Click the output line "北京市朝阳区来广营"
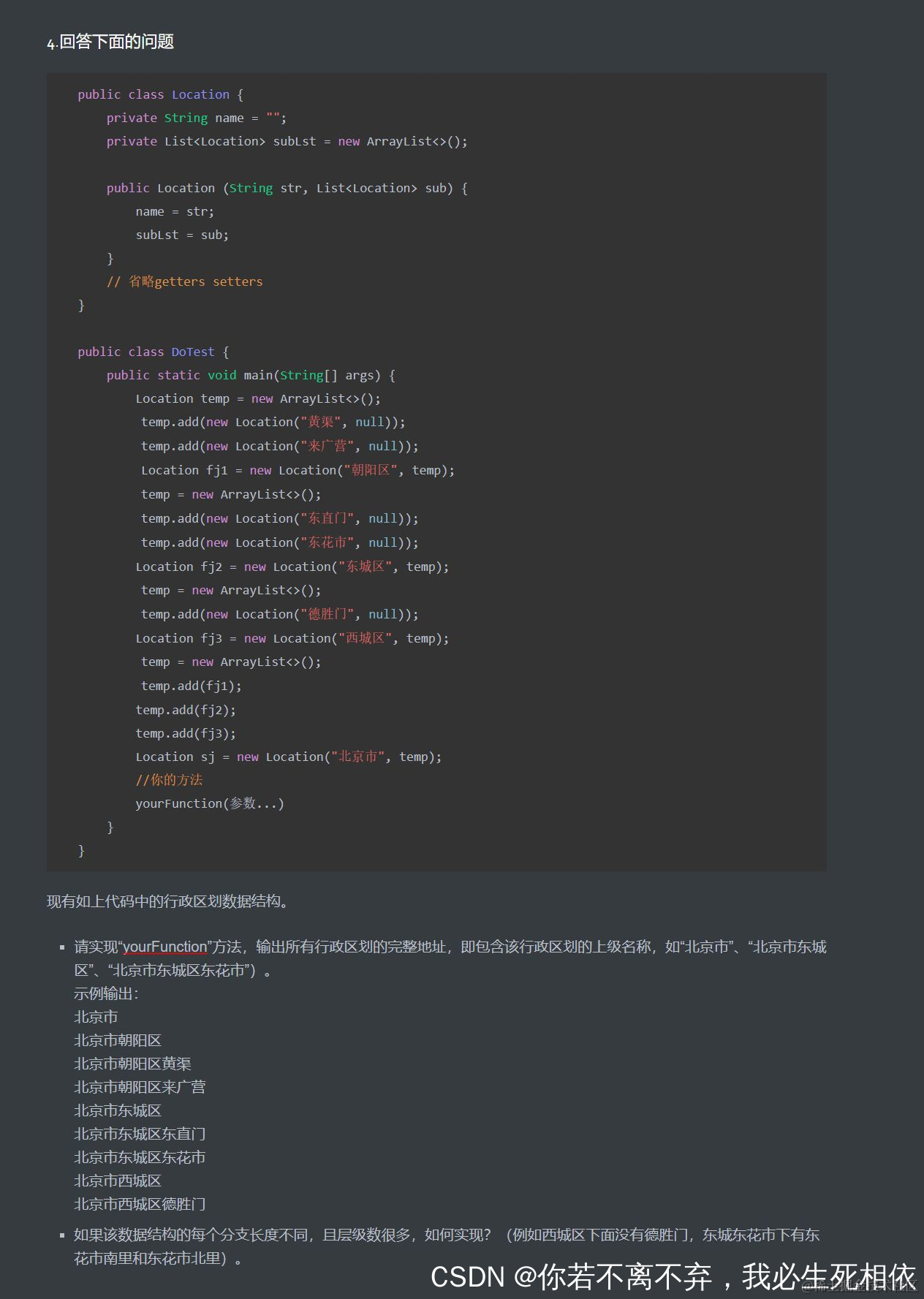Screen dimensions: 924x1299 (140, 1087)
